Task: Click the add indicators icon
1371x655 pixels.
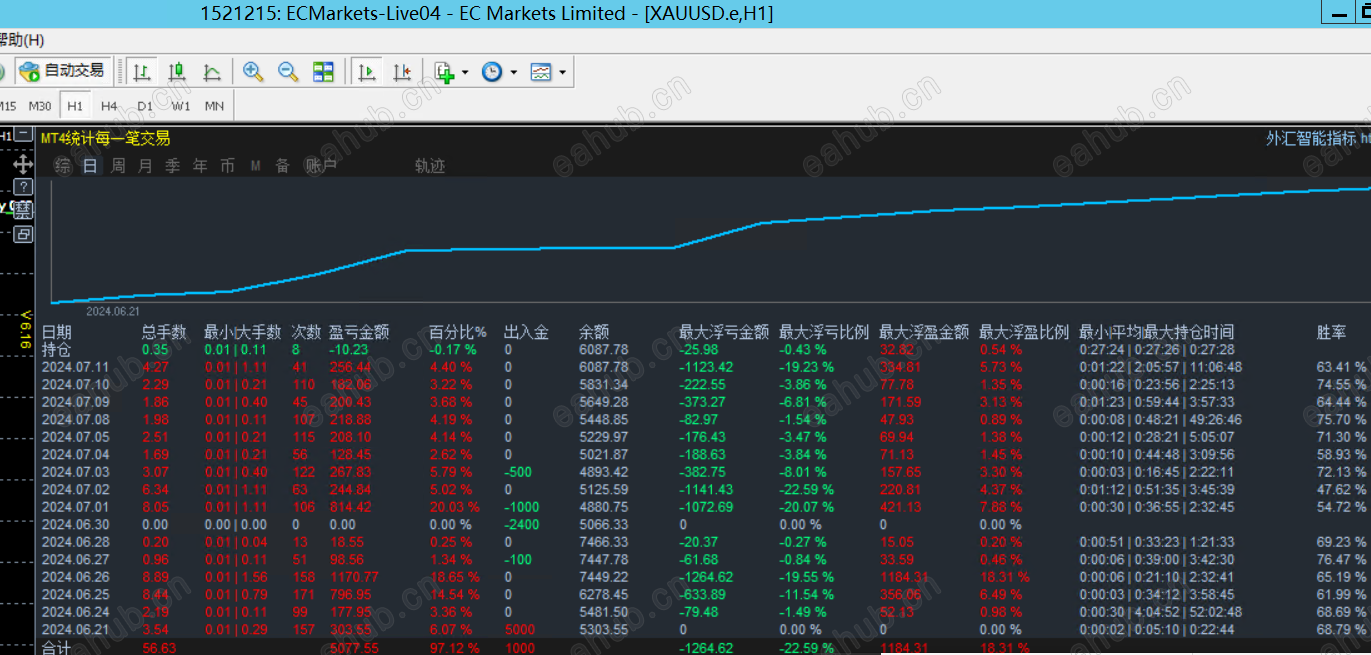Action: pos(445,72)
